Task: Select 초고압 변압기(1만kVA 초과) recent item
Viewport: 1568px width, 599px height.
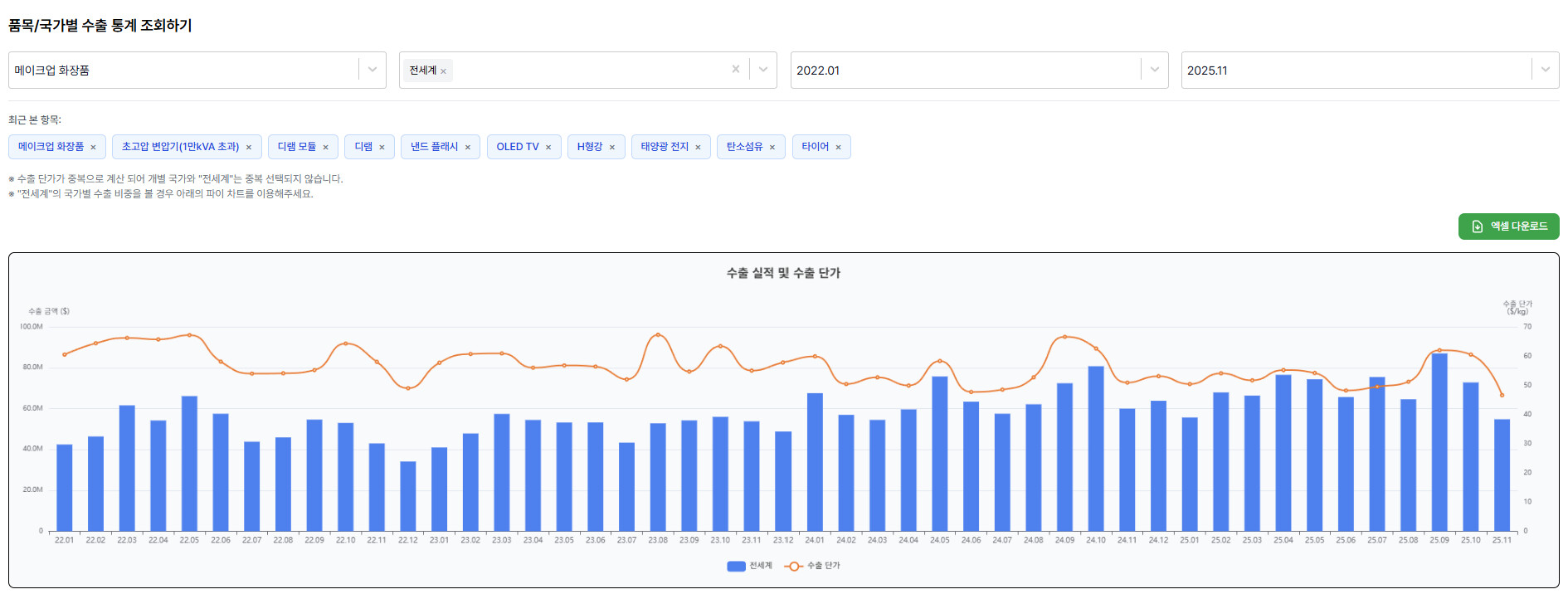Action: [x=180, y=147]
